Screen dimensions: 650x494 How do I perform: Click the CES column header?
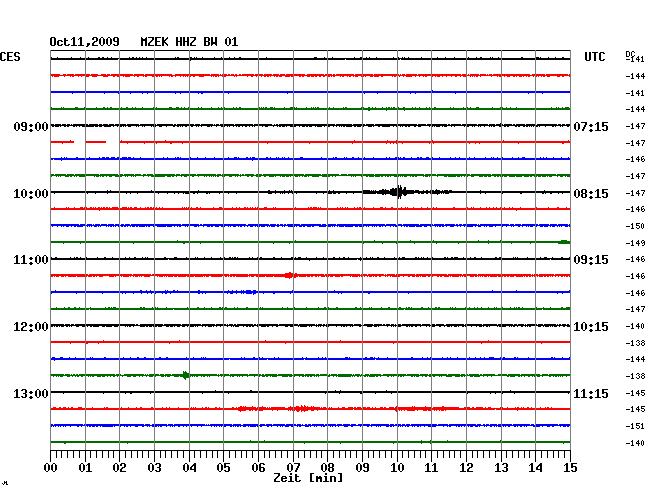[10, 57]
